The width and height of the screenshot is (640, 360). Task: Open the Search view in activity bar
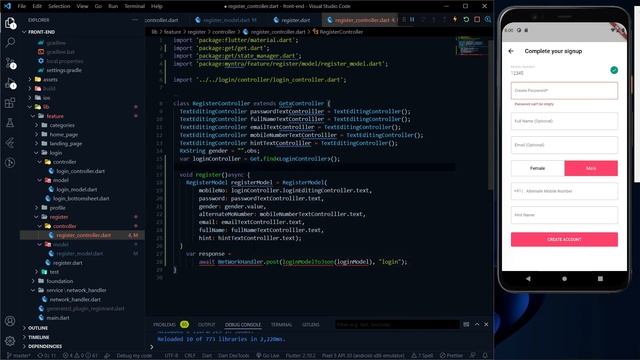click(10, 42)
